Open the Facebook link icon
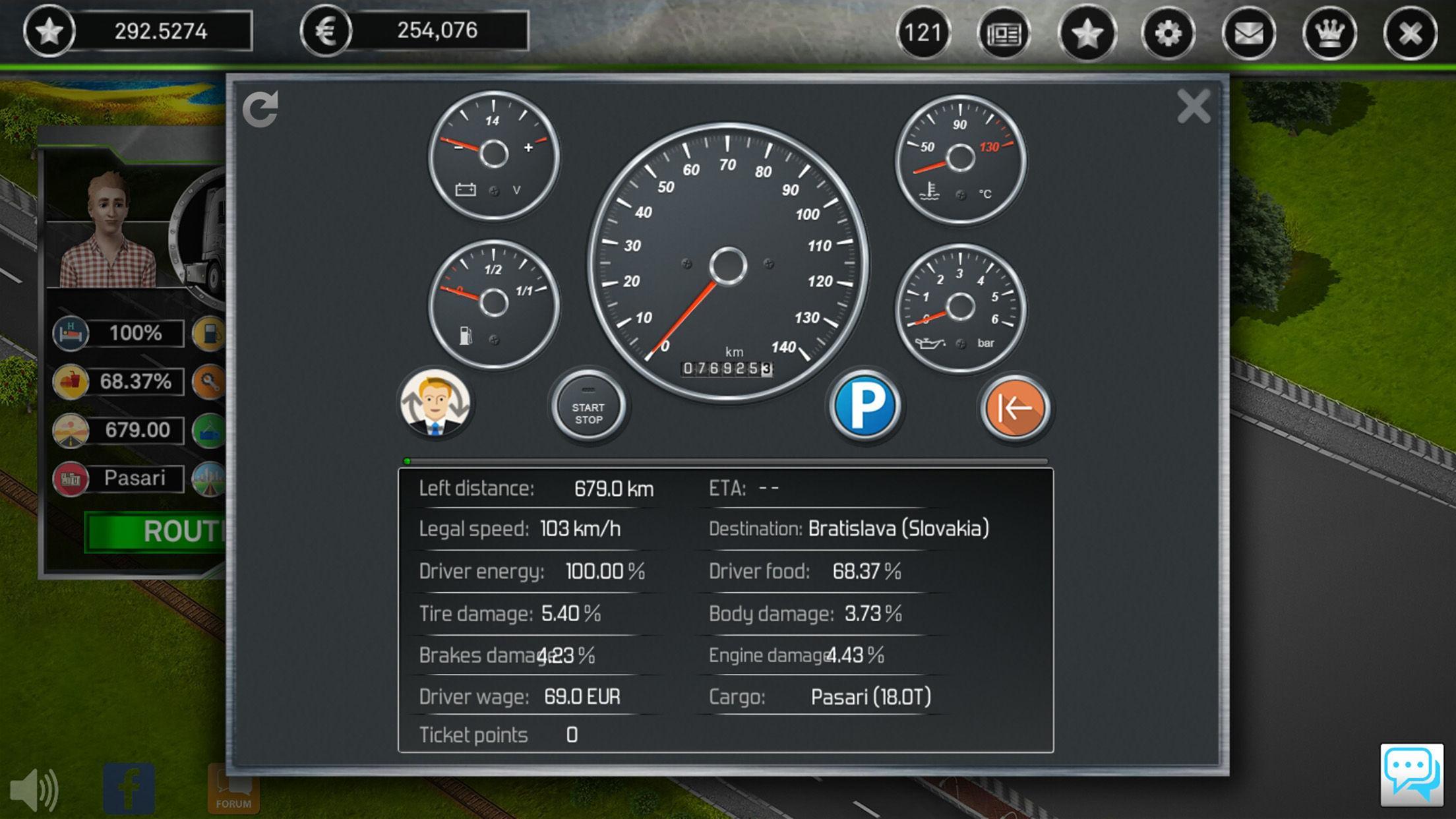1456x819 pixels. point(129,789)
